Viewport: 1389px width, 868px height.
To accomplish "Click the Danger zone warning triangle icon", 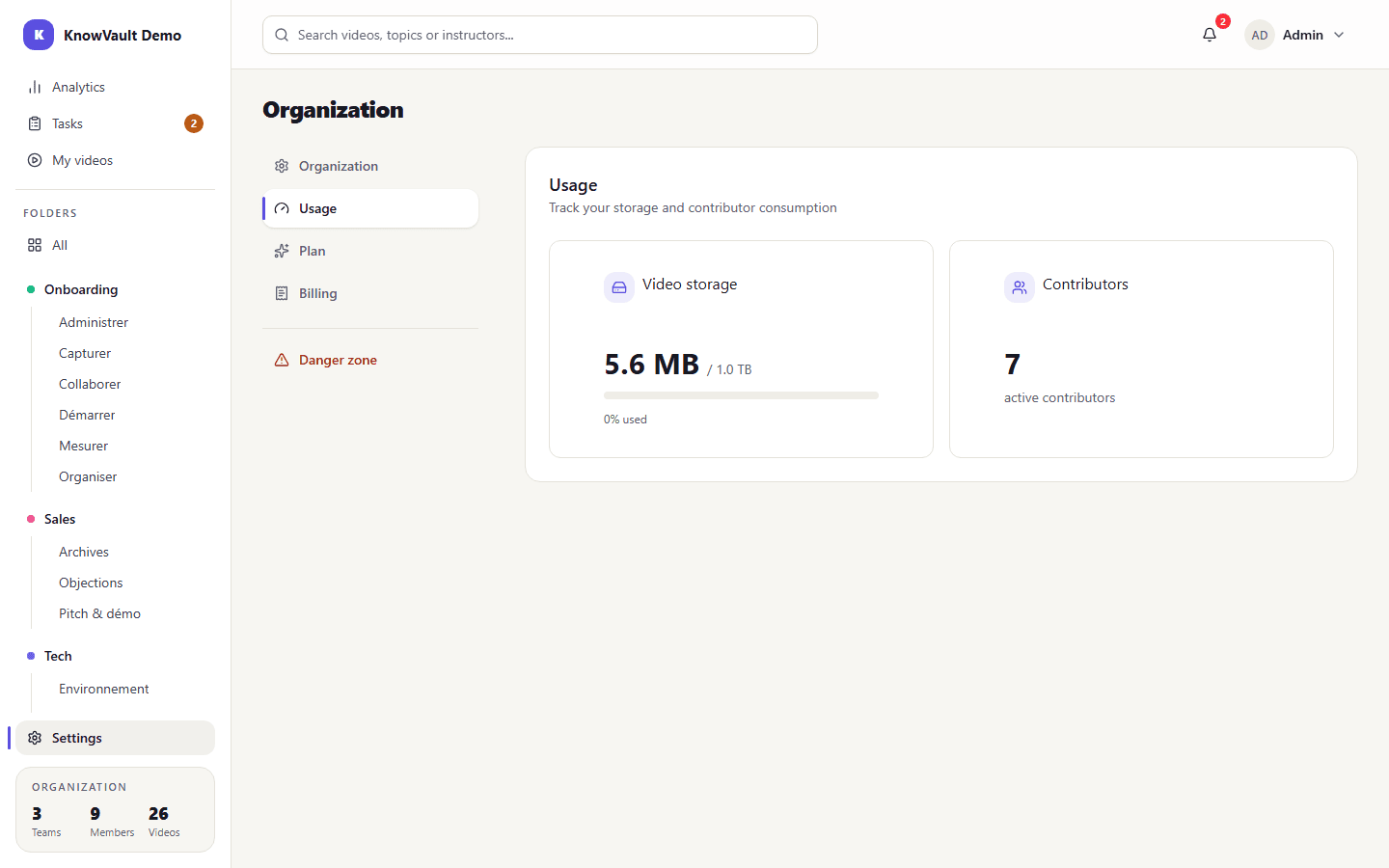I will 282,360.
